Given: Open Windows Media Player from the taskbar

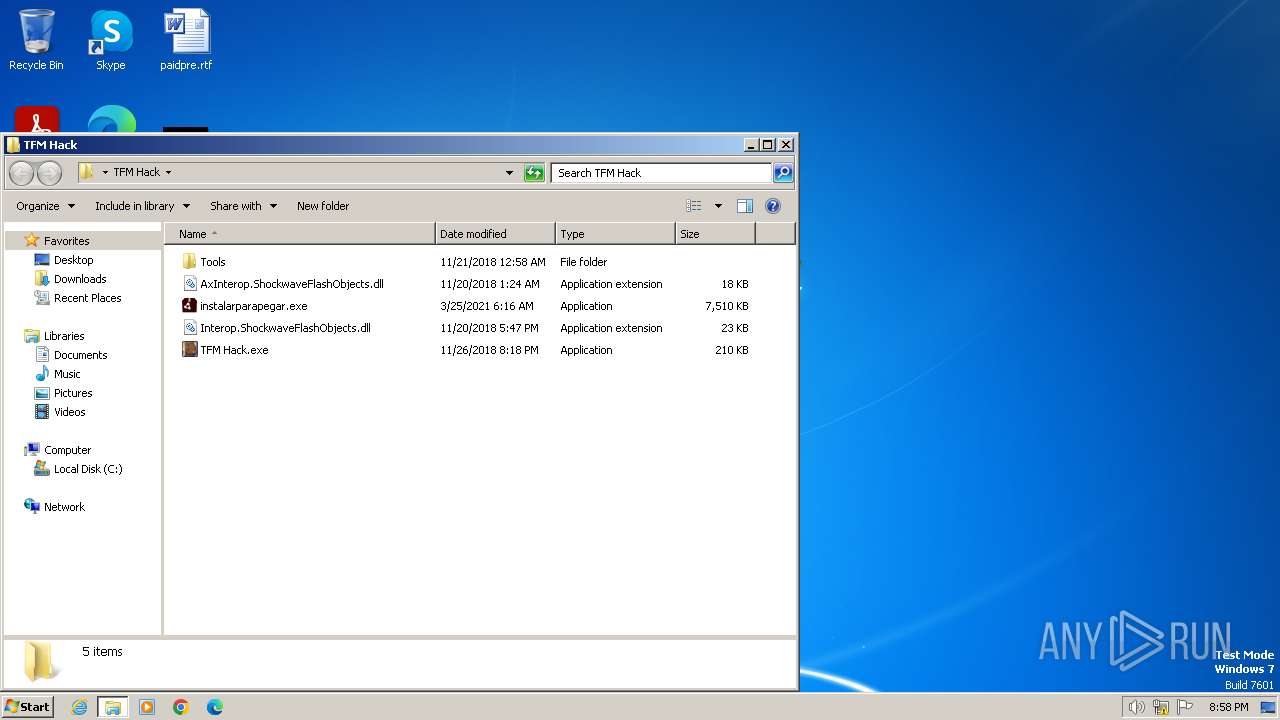Looking at the screenshot, I should pos(147,707).
